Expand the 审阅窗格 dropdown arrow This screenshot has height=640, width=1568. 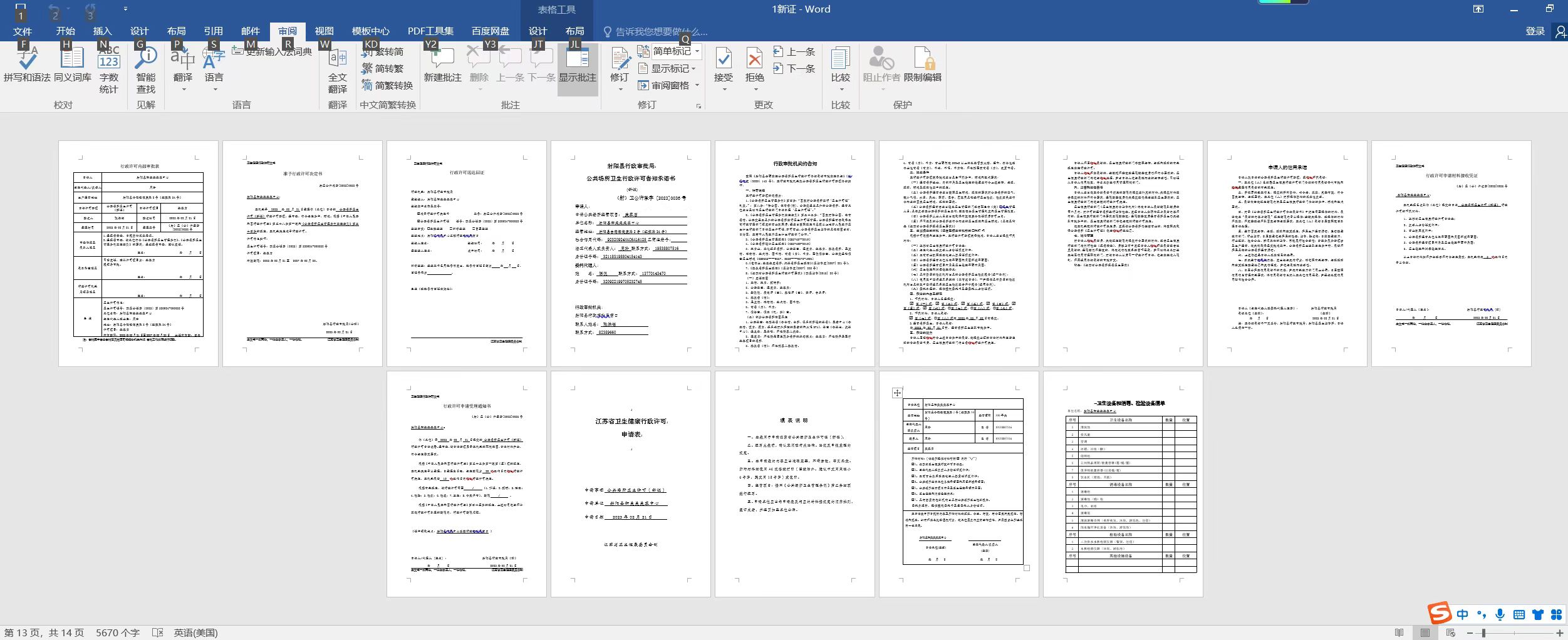[697, 85]
